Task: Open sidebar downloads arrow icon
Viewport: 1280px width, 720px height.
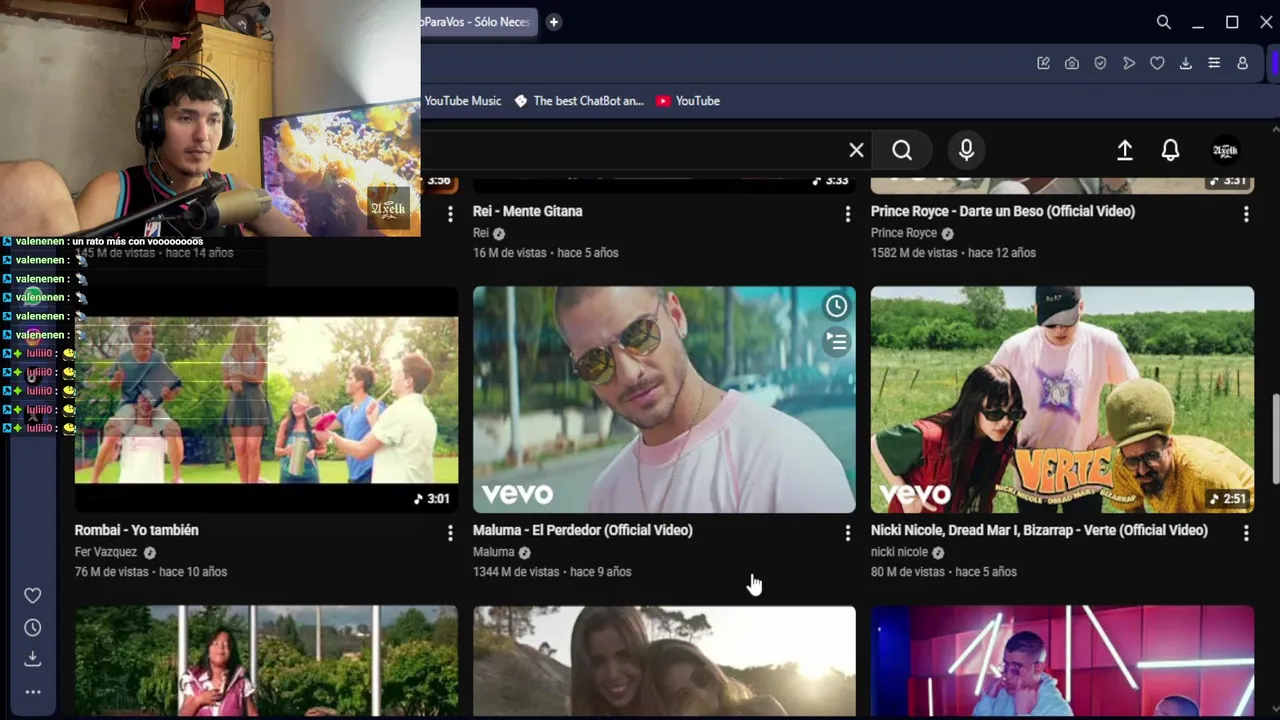Action: click(x=33, y=659)
